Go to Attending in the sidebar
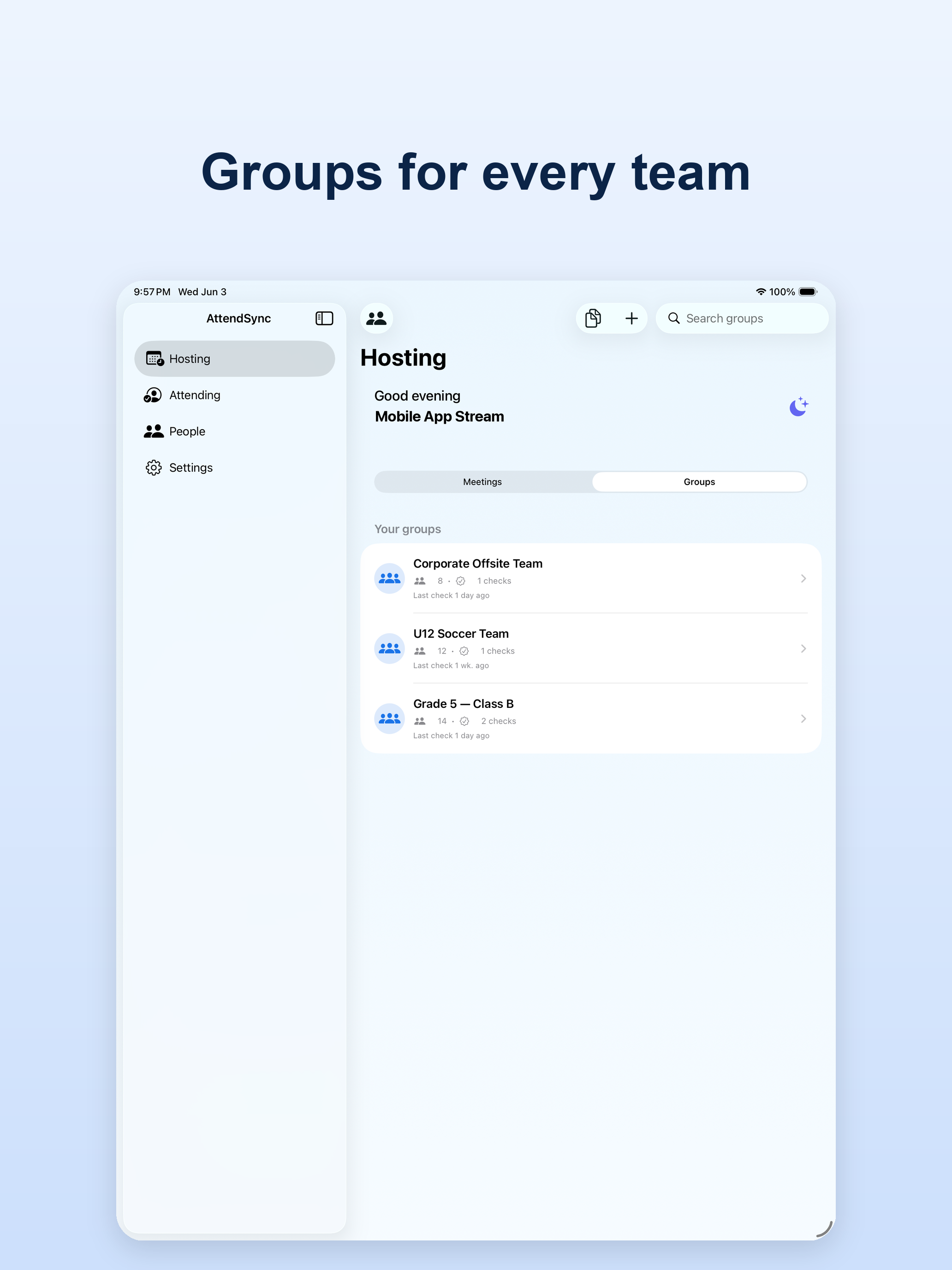Viewport: 952px width, 1270px height. point(235,395)
